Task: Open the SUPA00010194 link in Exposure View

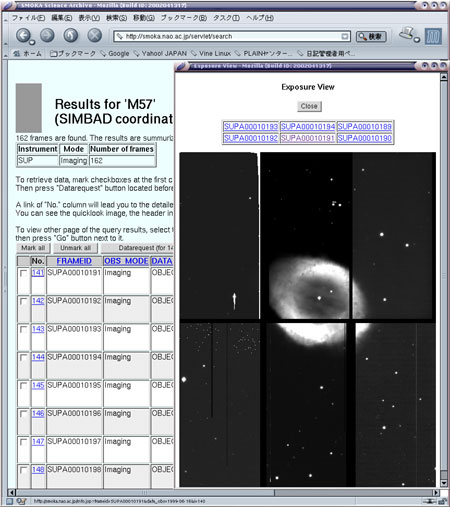Action: pyautogui.click(x=308, y=127)
